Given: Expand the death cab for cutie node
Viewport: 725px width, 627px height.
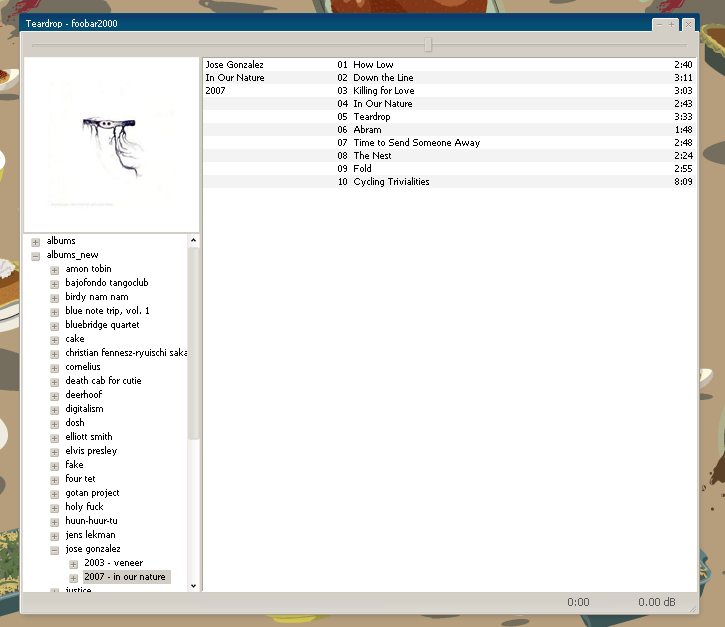Looking at the screenshot, I should point(55,382).
